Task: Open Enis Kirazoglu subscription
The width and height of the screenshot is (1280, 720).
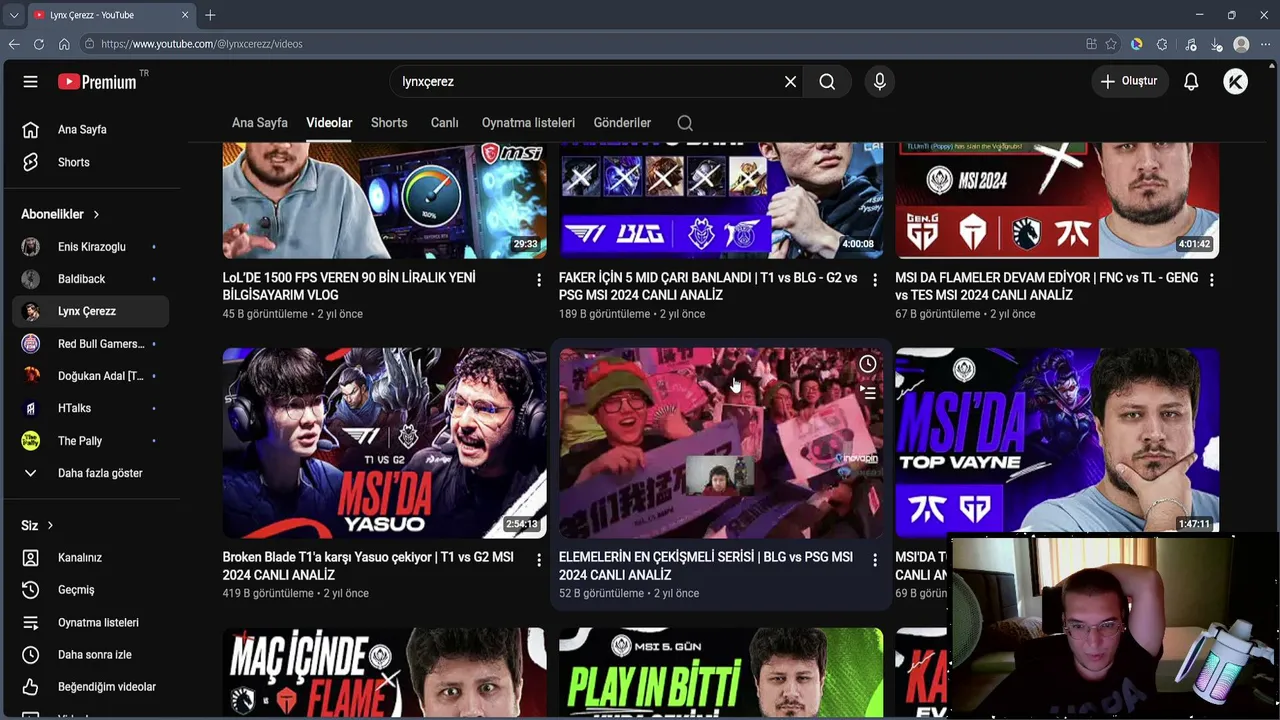Action: click(x=90, y=247)
